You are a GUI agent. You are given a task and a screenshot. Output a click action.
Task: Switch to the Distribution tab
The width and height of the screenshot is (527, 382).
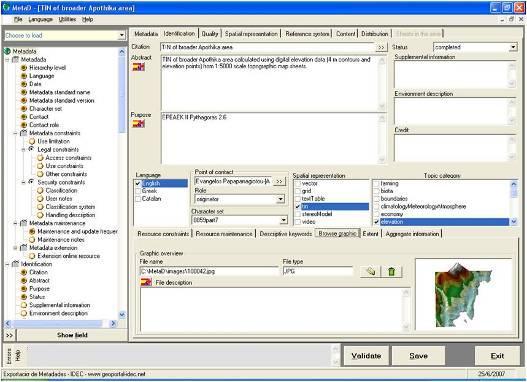point(374,34)
